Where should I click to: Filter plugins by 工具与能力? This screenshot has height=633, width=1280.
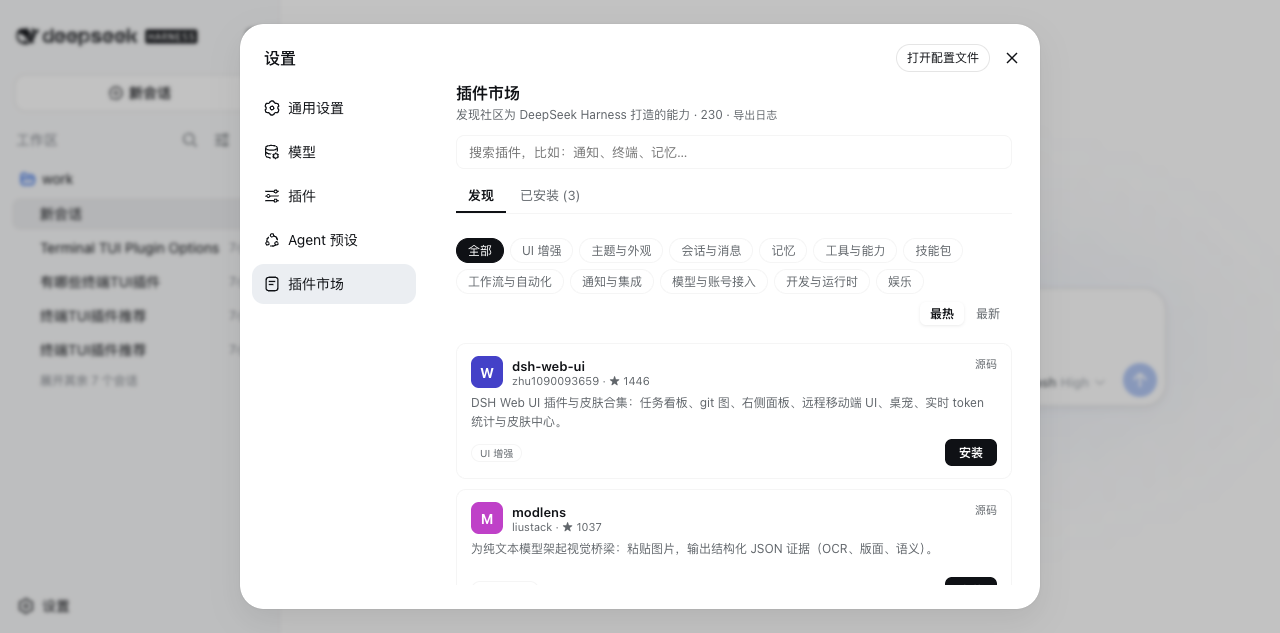[855, 251]
